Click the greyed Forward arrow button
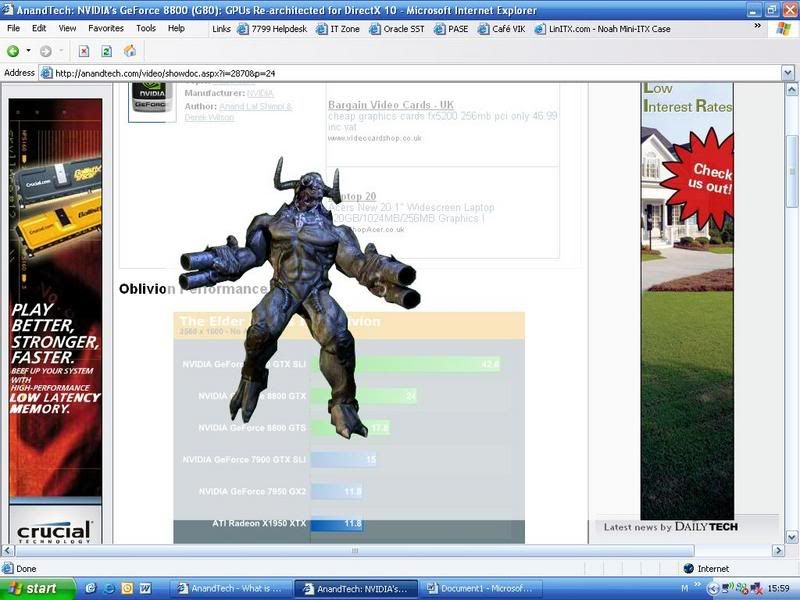Viewport: 800px width, 600px height. (45, 51)
